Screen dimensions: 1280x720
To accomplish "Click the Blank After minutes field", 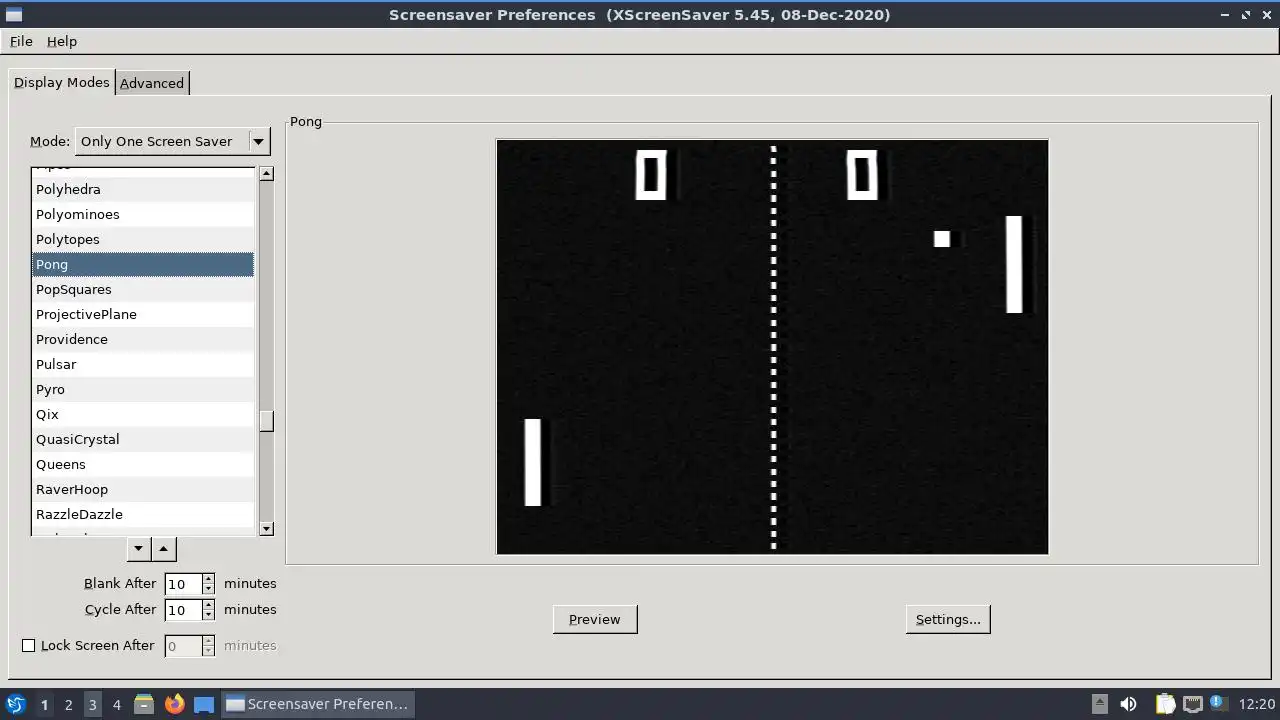I will click(x=183, y=584).
